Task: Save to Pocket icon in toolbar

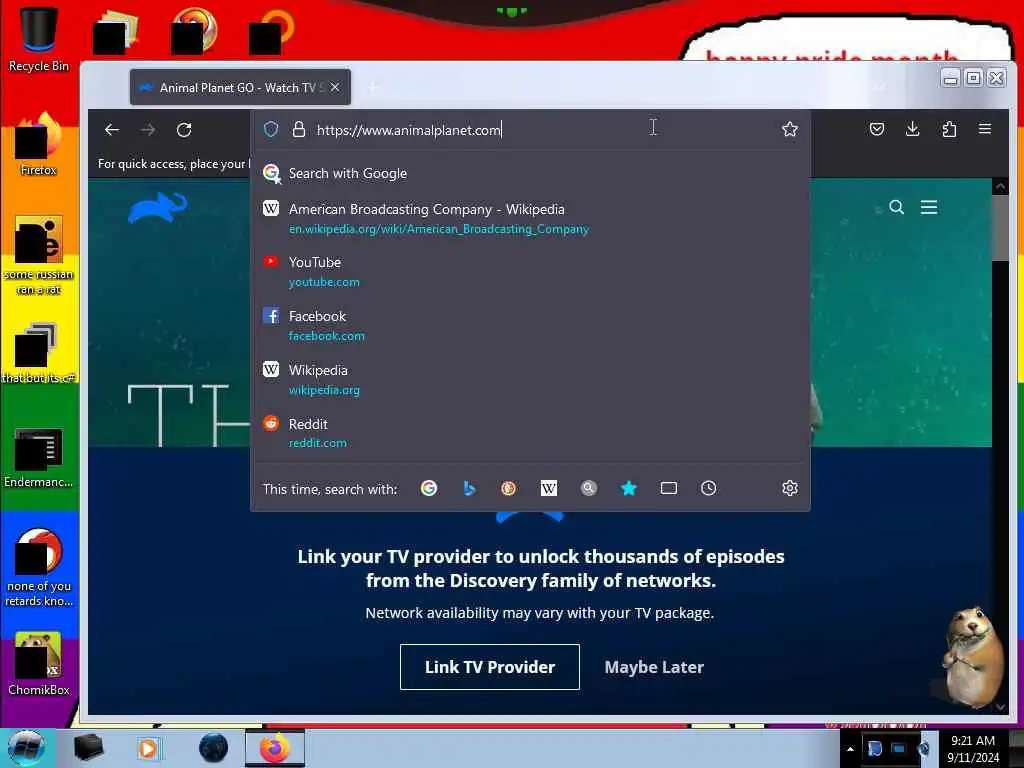Action: [876, 129]
